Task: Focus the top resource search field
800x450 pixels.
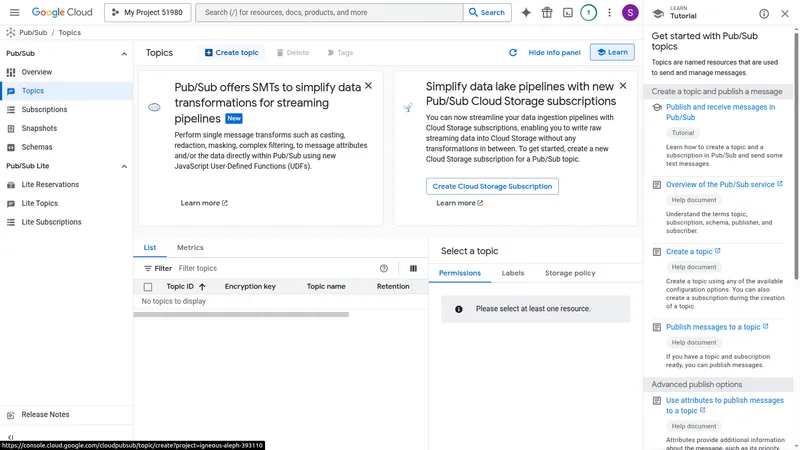Action: [x=329, y=12]
